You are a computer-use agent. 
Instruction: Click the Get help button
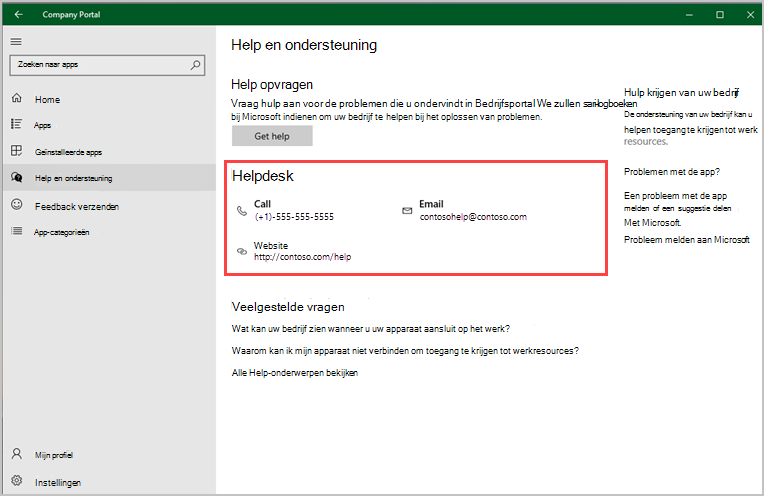click(x=272, y=136)
